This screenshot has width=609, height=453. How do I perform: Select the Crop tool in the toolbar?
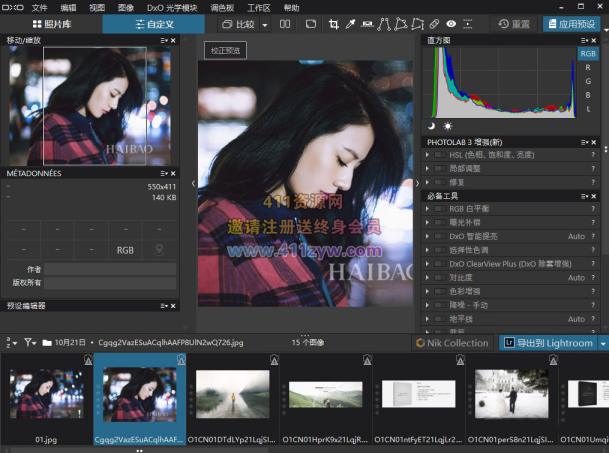tap(334, 24)
